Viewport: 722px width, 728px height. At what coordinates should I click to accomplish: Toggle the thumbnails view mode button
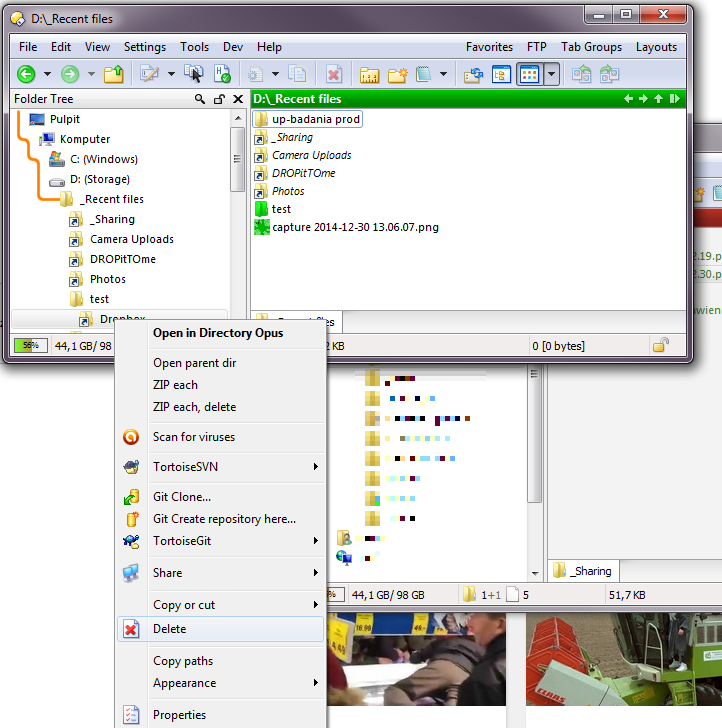530,74
